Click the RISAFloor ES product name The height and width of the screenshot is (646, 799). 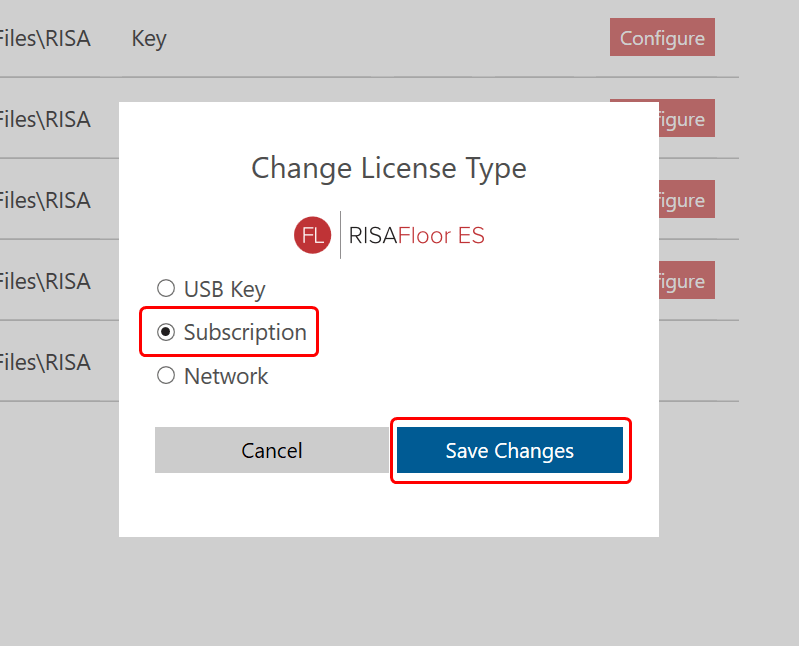tap(416, 236)
